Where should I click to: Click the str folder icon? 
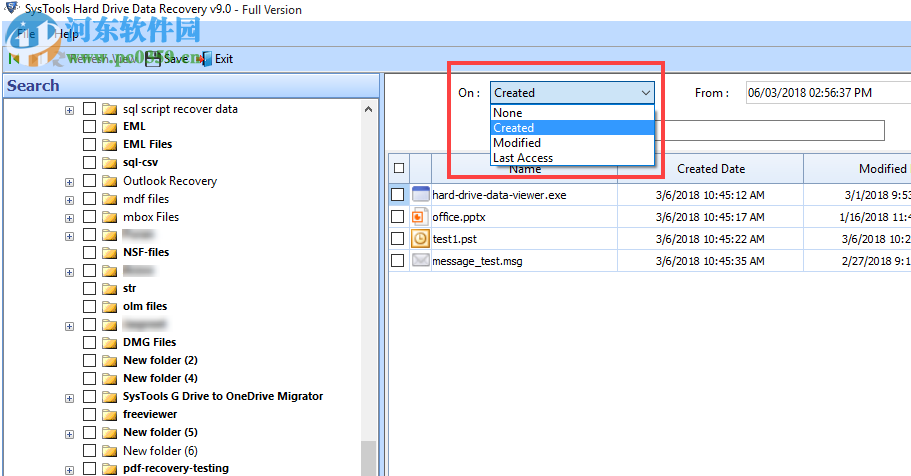[x=109, y=289]
